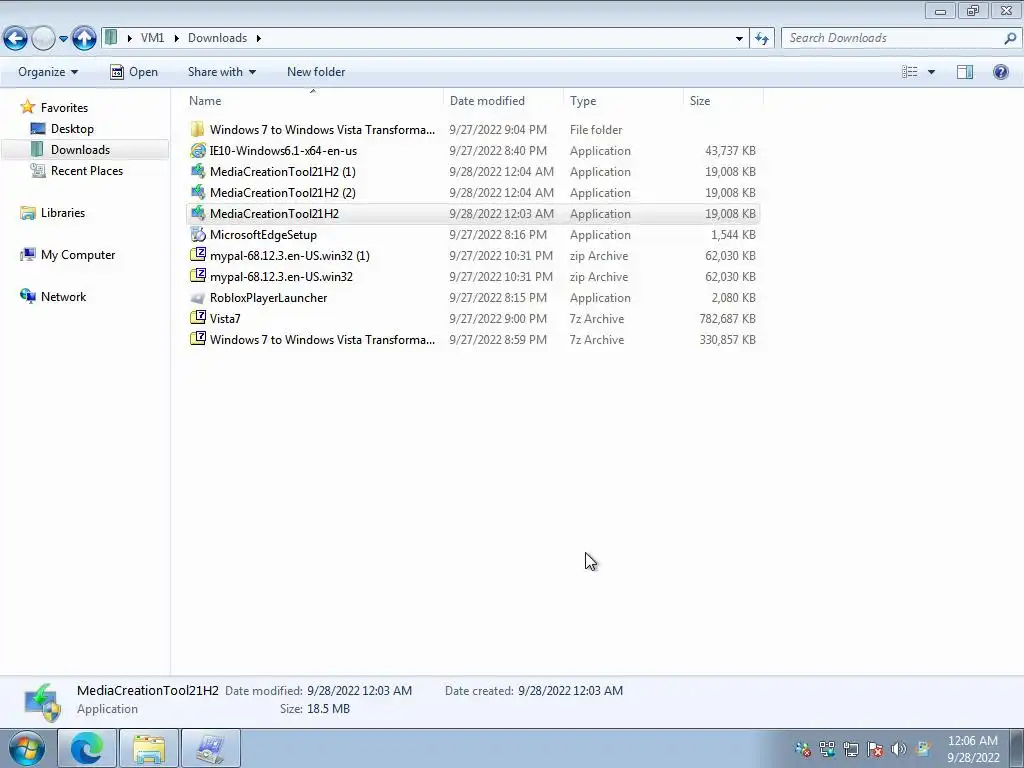Image resolution: width=1024 pixels, height=768 pixels.
Task: Select the 330,857 KB 7z archive row
Action: coord(473,340)
